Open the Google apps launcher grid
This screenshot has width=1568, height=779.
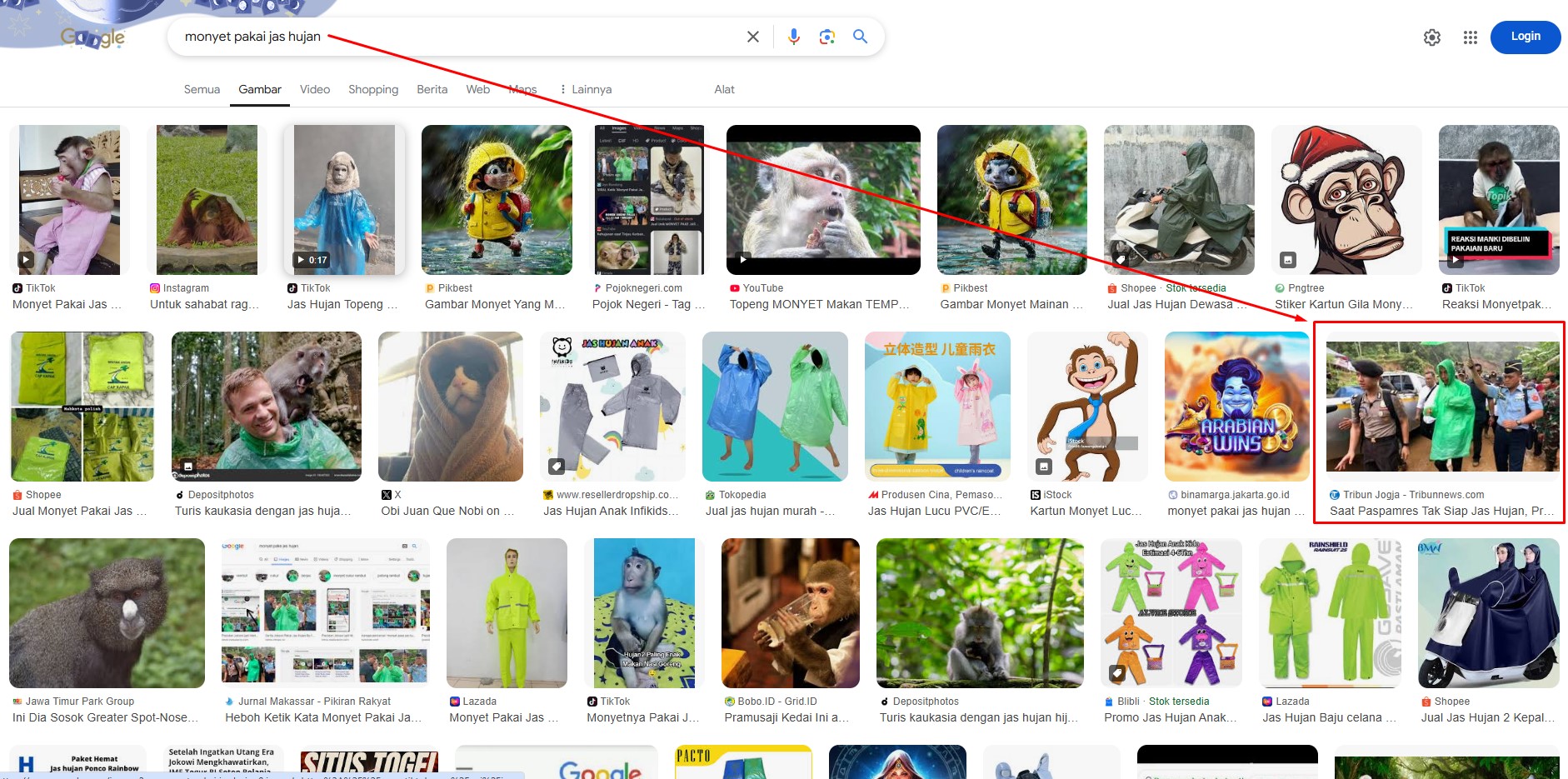(1470, 37)
